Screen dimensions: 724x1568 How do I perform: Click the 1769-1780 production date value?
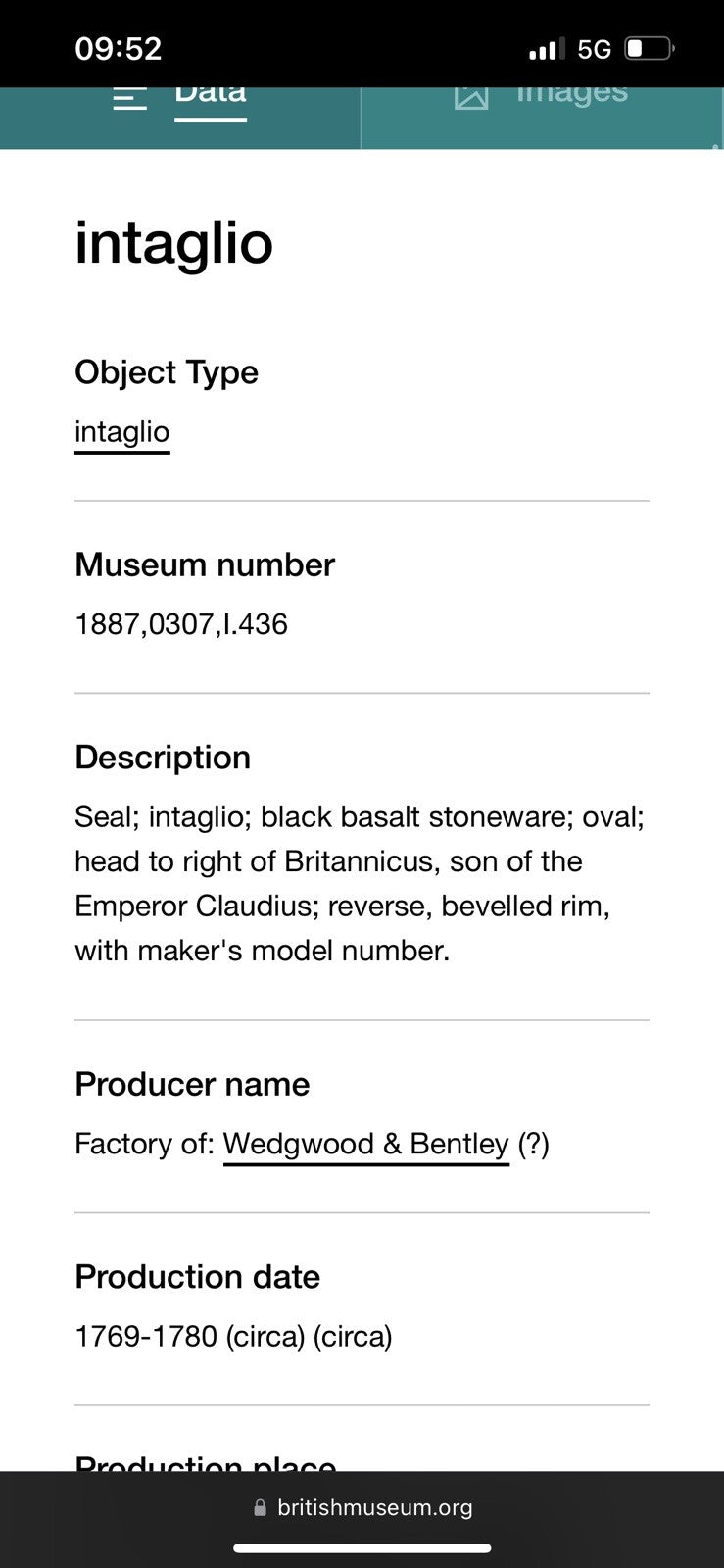[x=233, y=1336]
